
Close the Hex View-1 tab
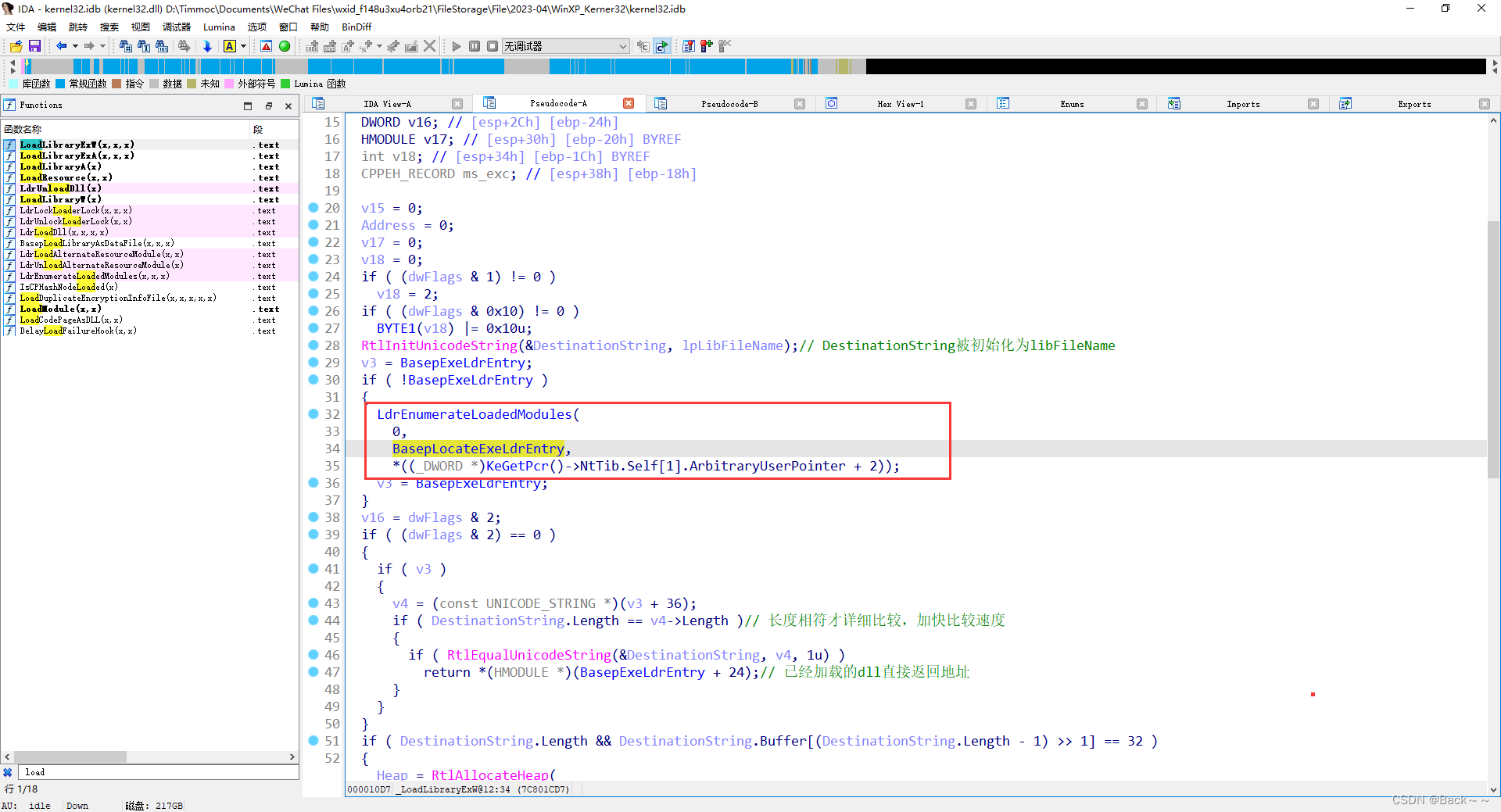click(971, 104)
